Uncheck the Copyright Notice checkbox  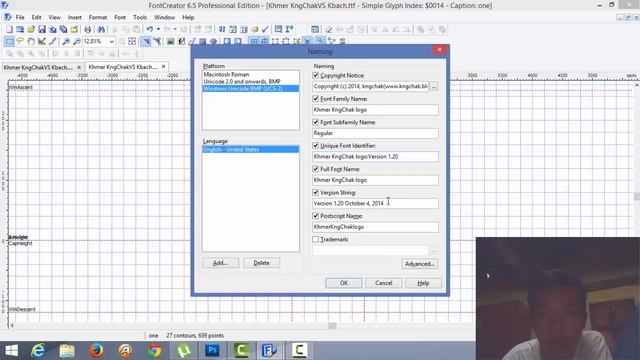click(316, 76)
